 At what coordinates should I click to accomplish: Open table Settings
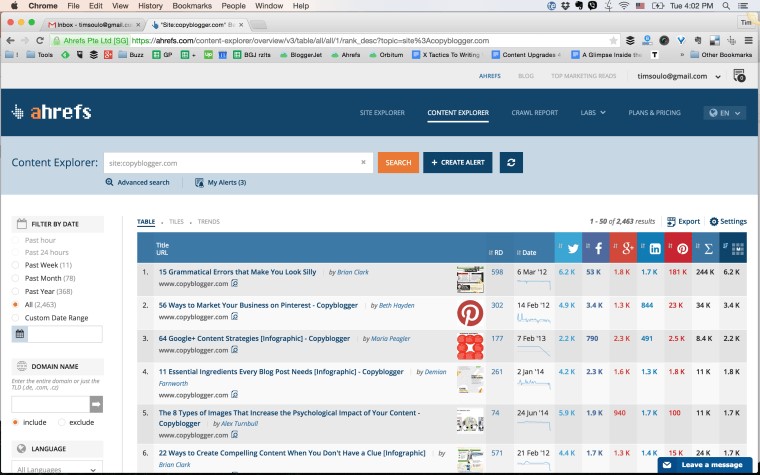pos(728,222)
